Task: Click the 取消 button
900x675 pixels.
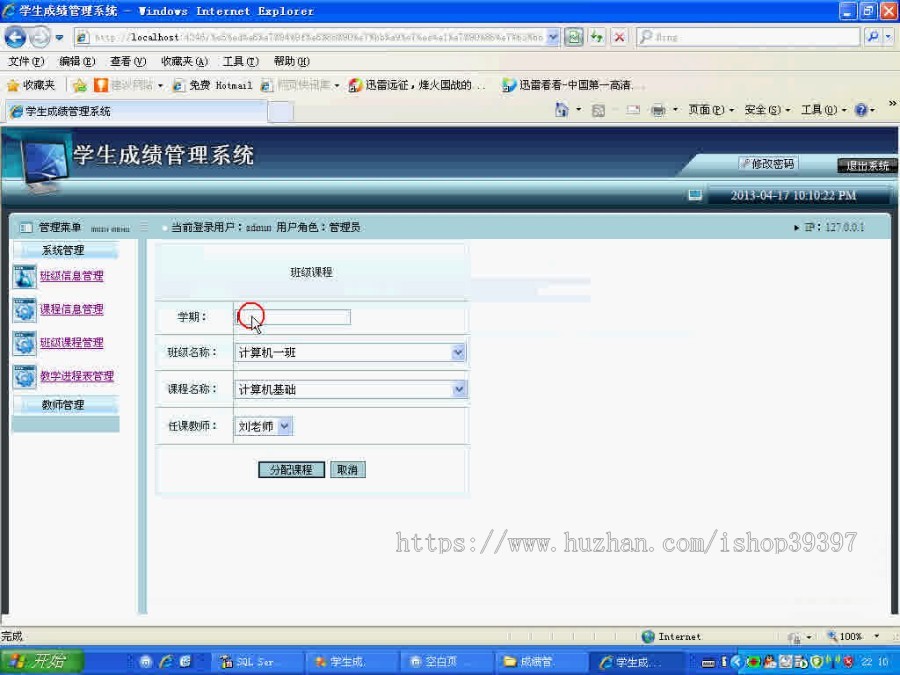Action: (348, 470)
